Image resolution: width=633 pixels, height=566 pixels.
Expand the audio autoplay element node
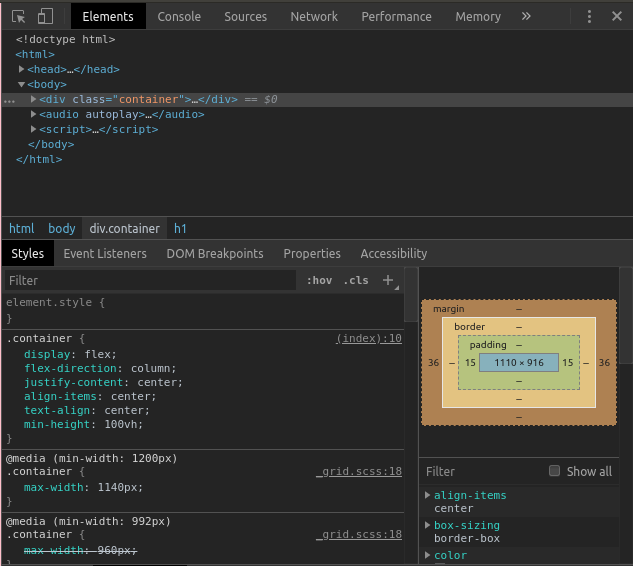pyautogui.click(x=34, y=115)
